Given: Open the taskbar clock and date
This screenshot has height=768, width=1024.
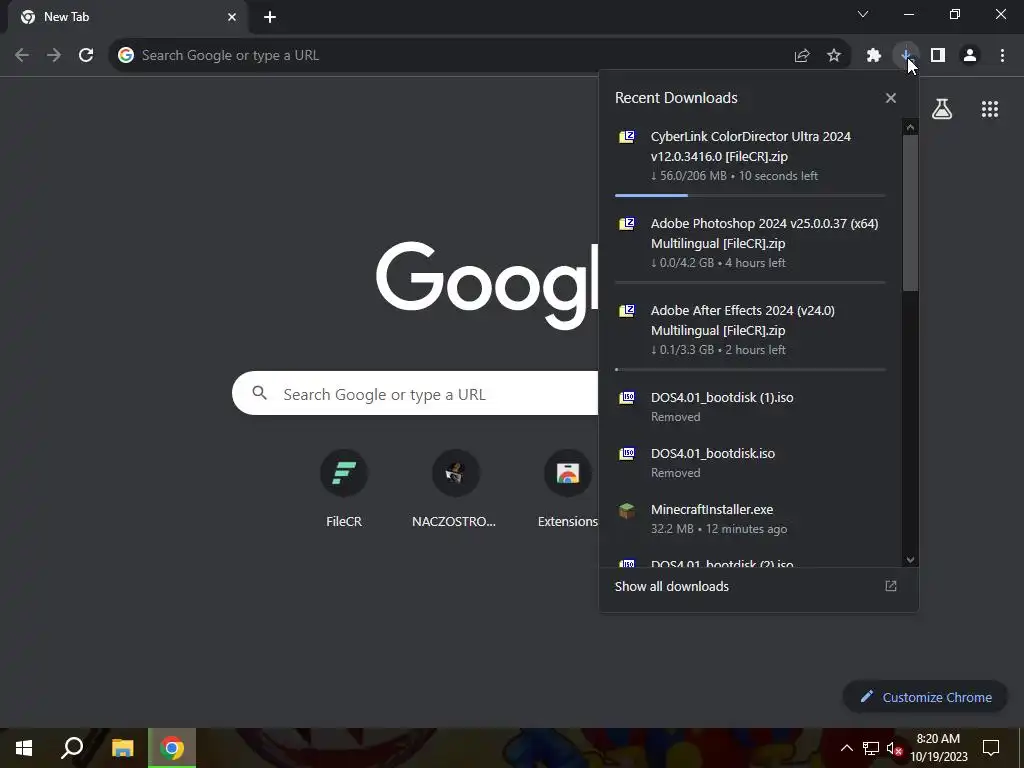Looking at the screenshot, I should [x=939, y=748].
